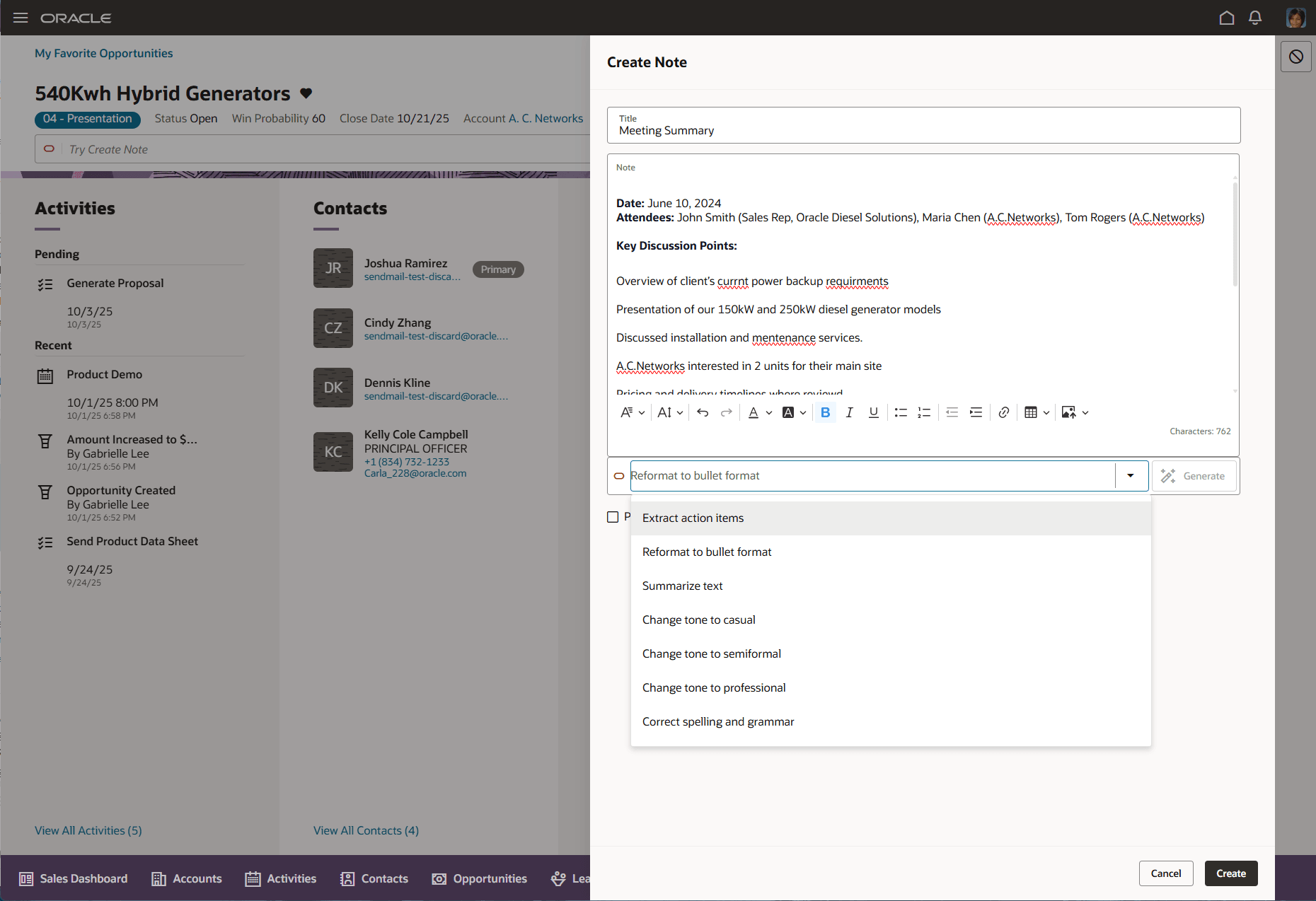
Task: Select Change tone to professional option
Action: [x=714, y=687]
